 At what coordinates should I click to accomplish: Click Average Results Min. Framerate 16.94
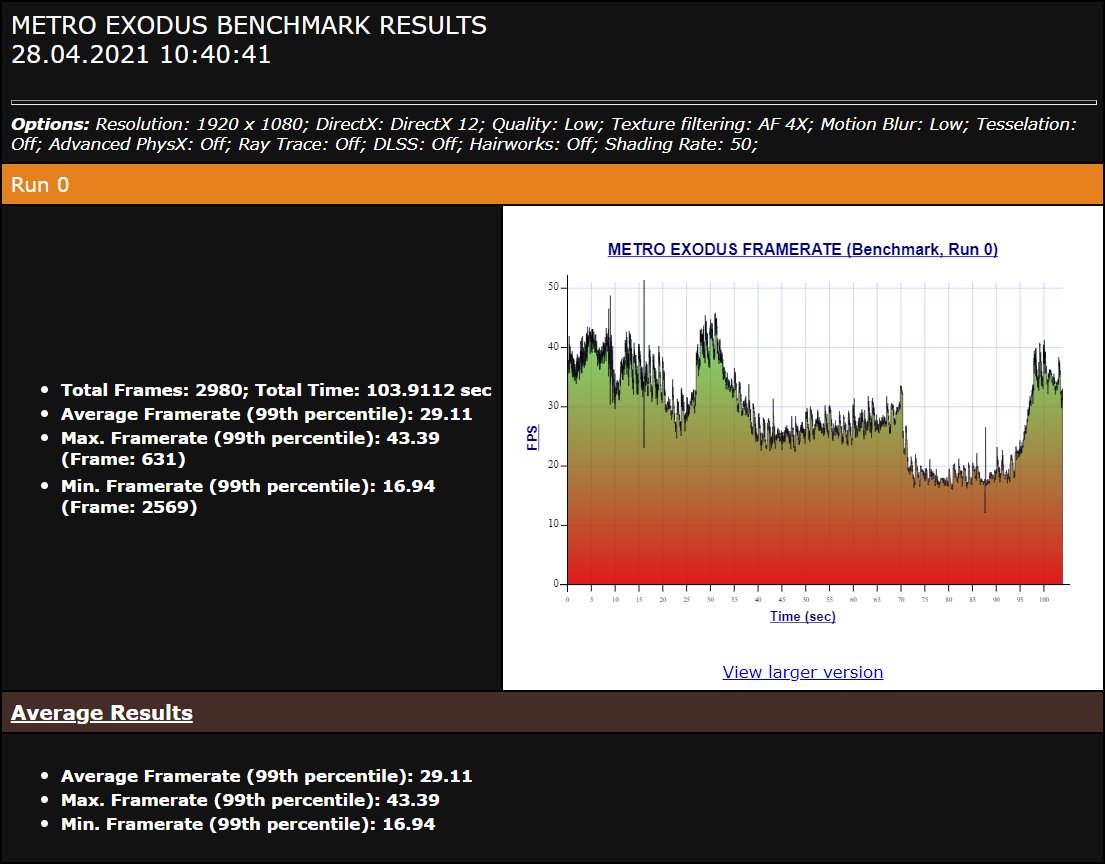pos(248,824)
